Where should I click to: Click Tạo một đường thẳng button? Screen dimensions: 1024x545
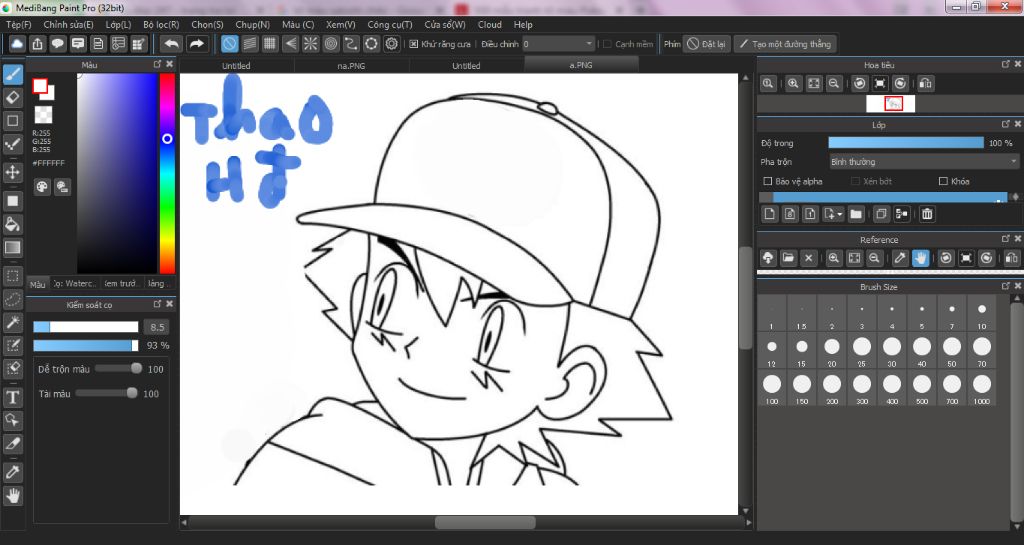point(785,44)
